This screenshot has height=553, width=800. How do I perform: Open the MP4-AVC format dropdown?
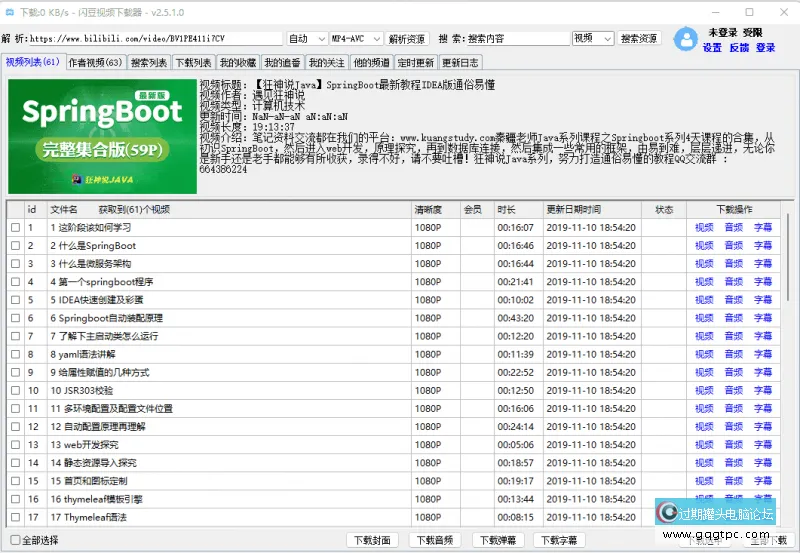[x=356, y=39]
